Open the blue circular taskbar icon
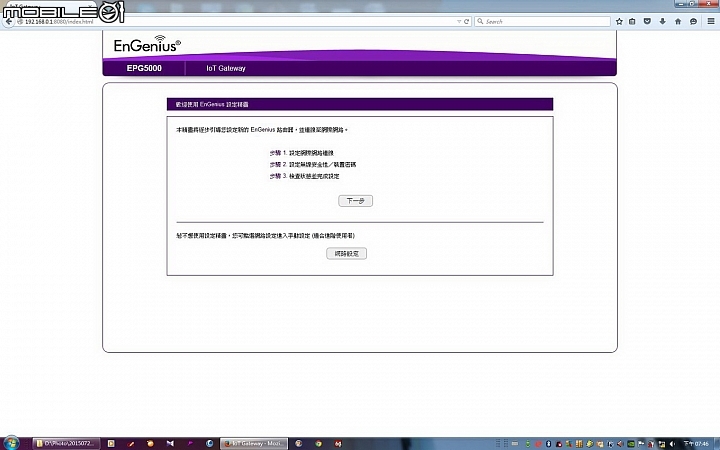Screen dimensions: 720x450 tap(210, 443)
